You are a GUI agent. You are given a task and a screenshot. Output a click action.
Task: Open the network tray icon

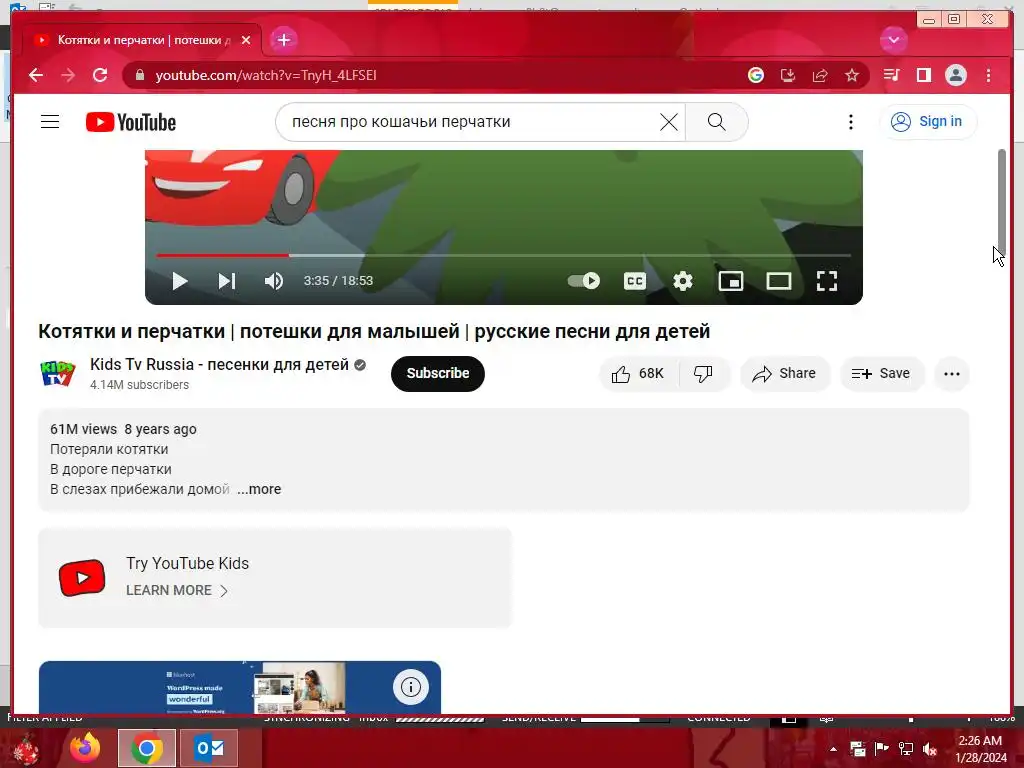[906, 749]
